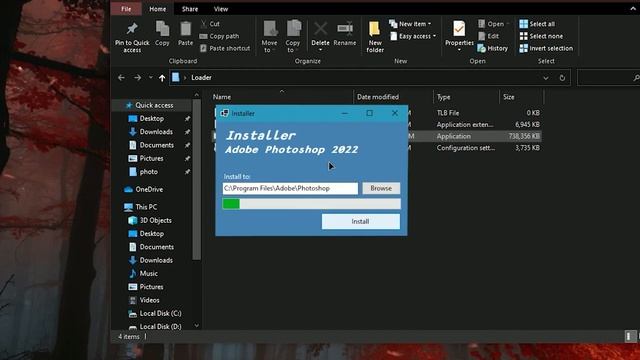The image size is (640, 360).
Task: Click the Browse button in the Installer
Action: [x=381, y=188]
